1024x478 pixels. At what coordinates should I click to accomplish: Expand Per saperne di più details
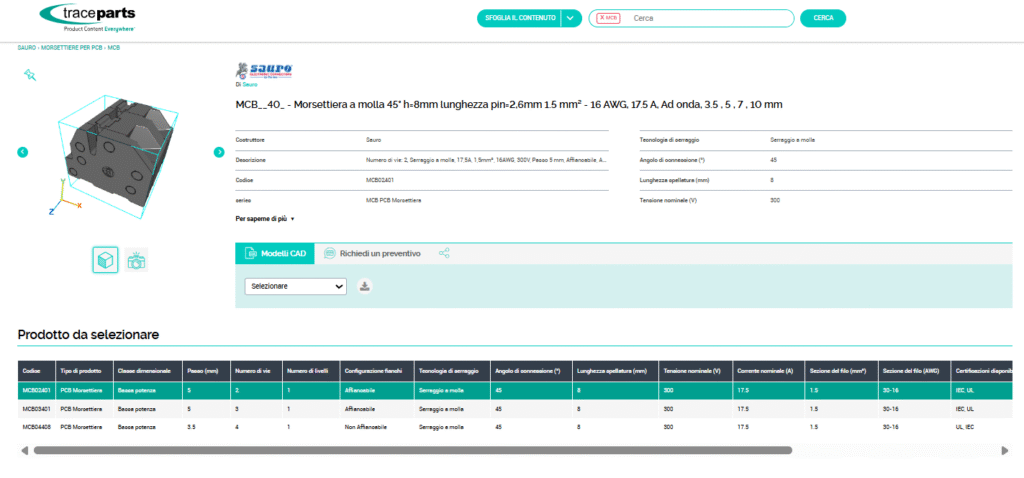tap(265, 218)
